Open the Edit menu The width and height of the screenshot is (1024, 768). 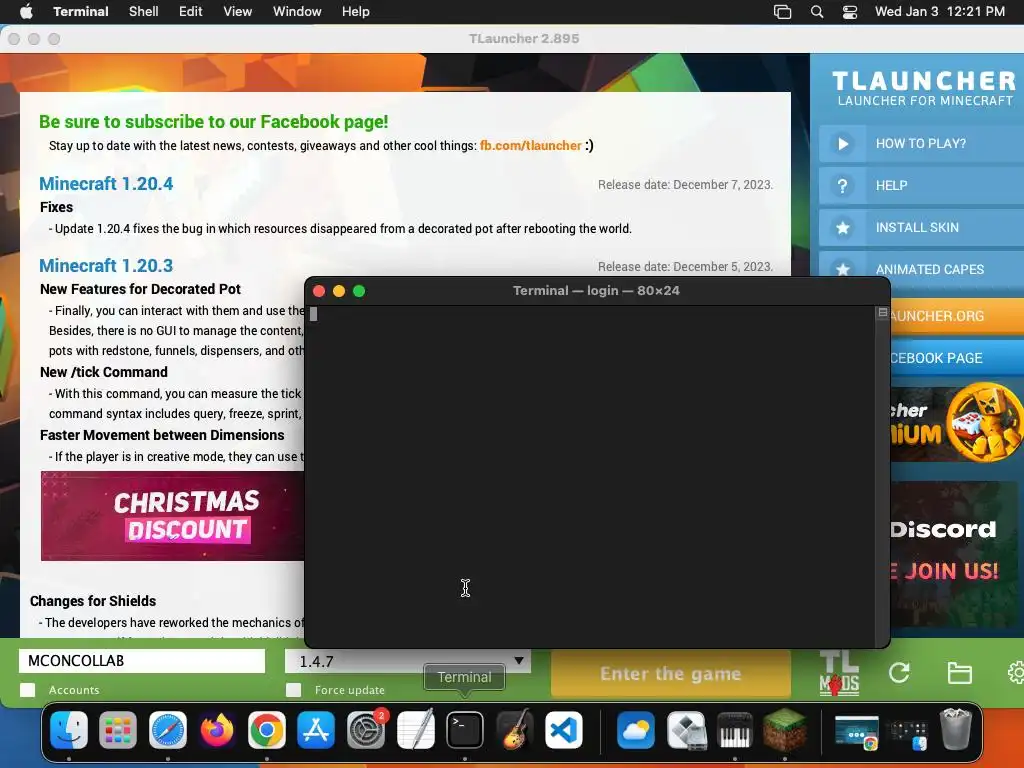tap(191, 11)
